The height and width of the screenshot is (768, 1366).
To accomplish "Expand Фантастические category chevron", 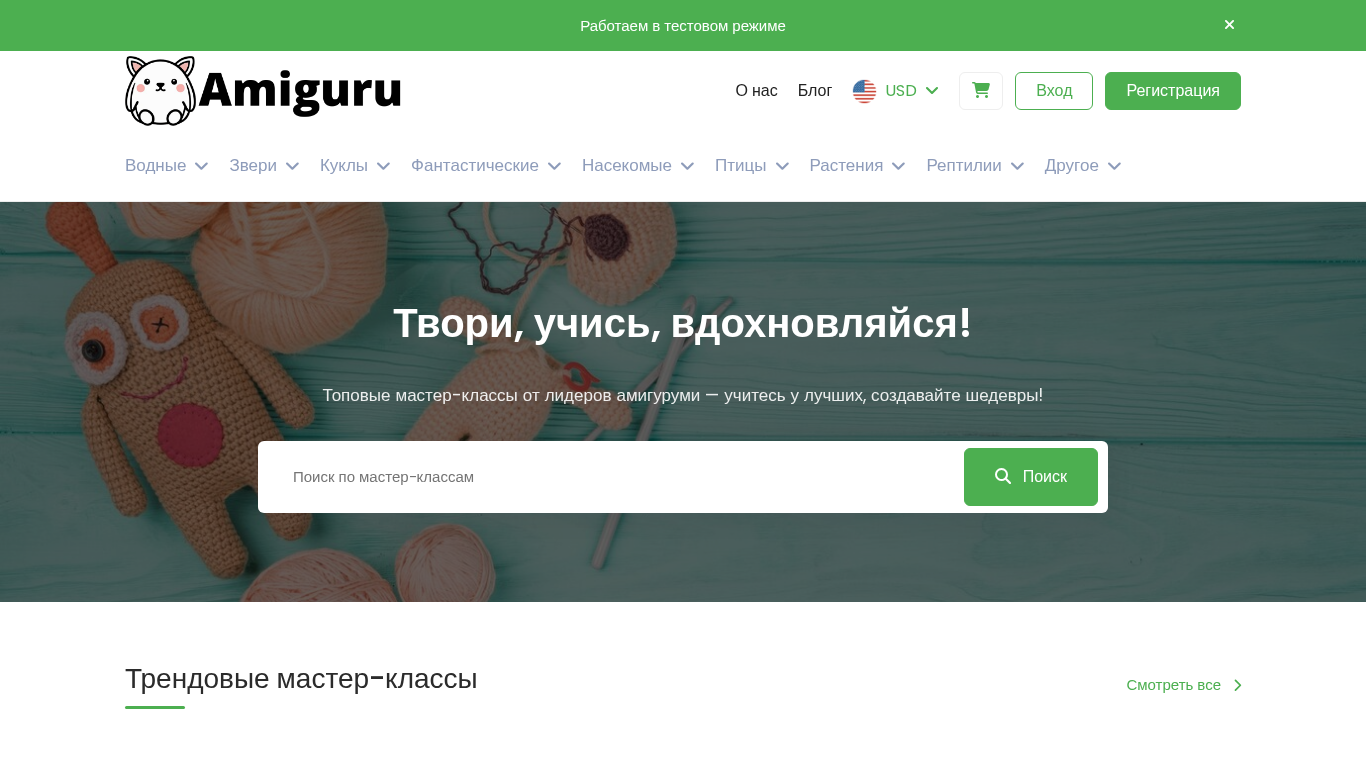I will (554, 166).
